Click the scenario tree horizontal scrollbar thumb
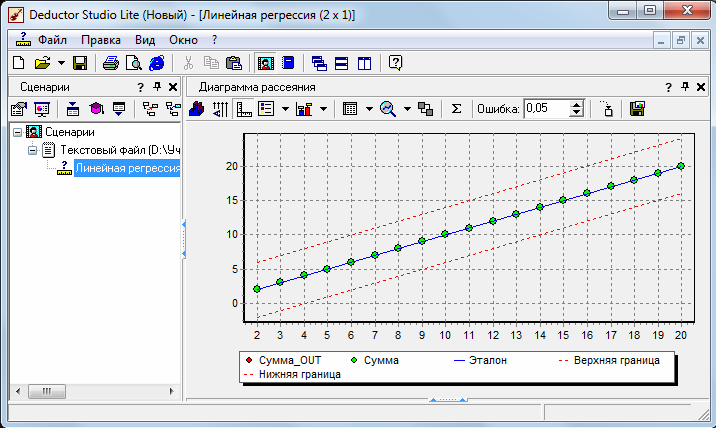 [x=47, y=391]
